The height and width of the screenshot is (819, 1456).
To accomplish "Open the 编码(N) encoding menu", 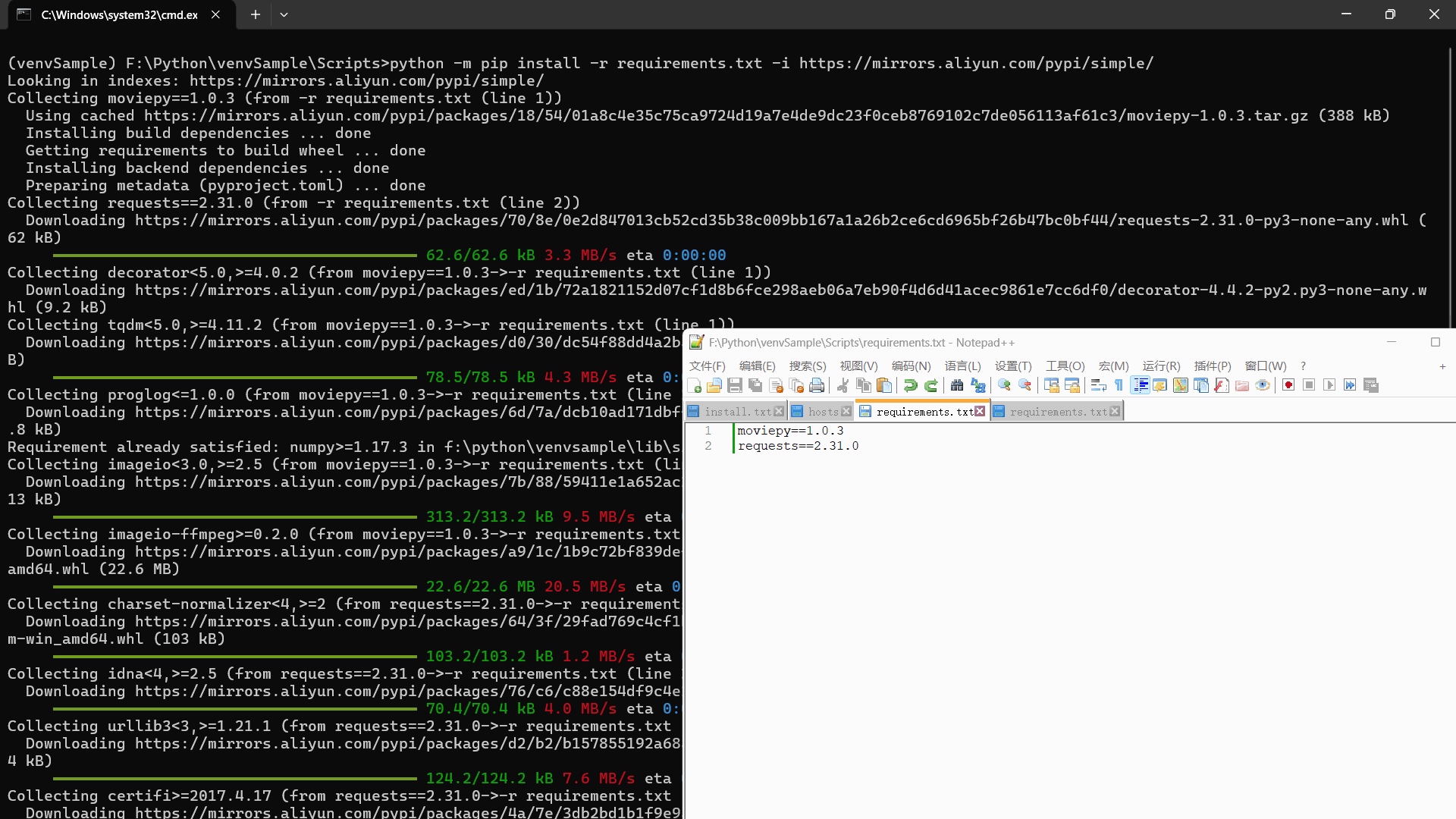I will [x=911, y=366].
